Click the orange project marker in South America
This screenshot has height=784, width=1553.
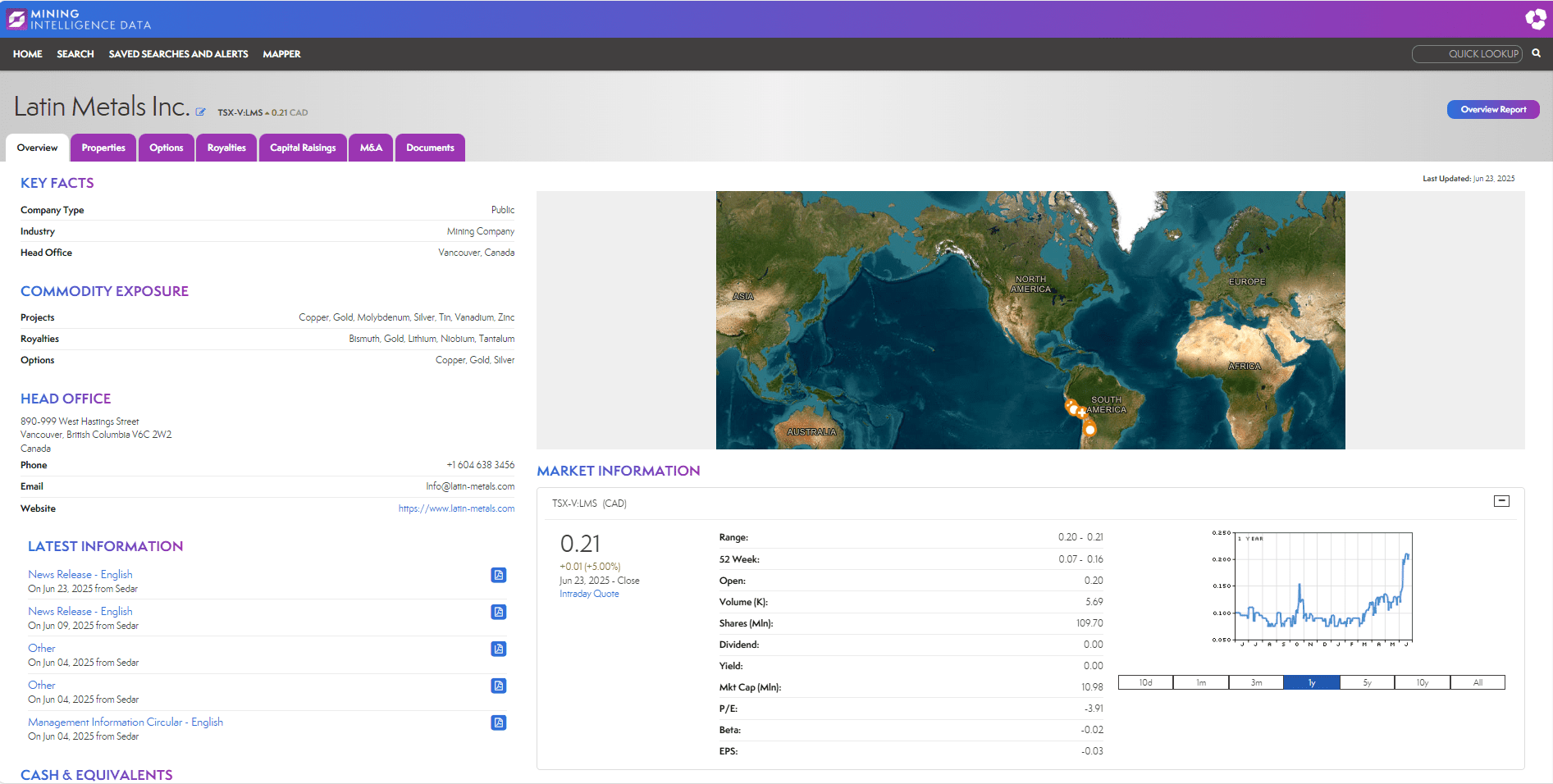(x=1090, y=429)
